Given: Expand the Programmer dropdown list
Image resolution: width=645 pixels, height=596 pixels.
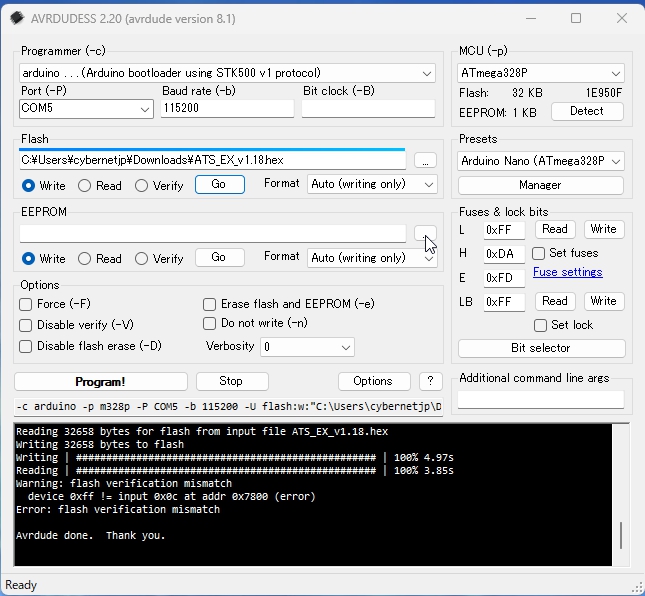Looking at the screenshot, I should (x=427, y=73).
